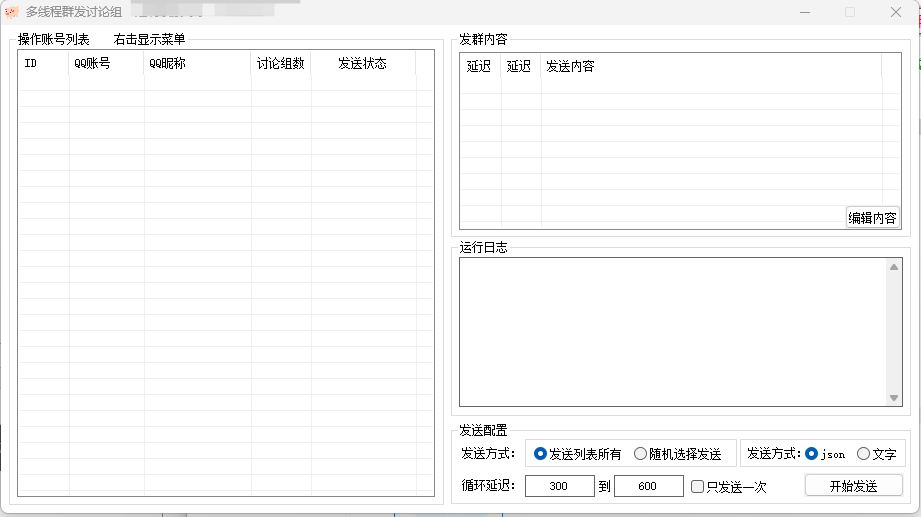Viewport: 921px width, 517px height.
Task: Click the 循环延迟 field containing 300
Action: click(559, 486)
